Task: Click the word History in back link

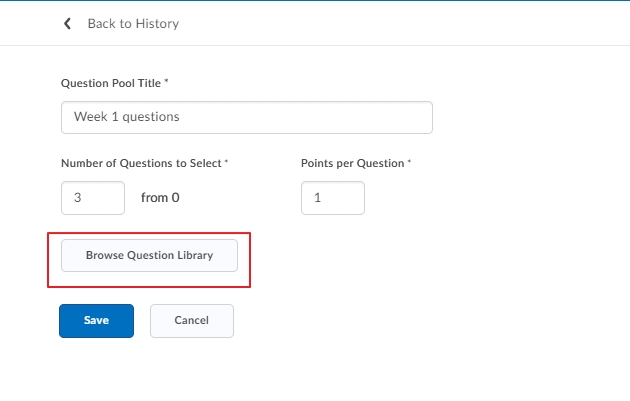Action: (157, 24)
